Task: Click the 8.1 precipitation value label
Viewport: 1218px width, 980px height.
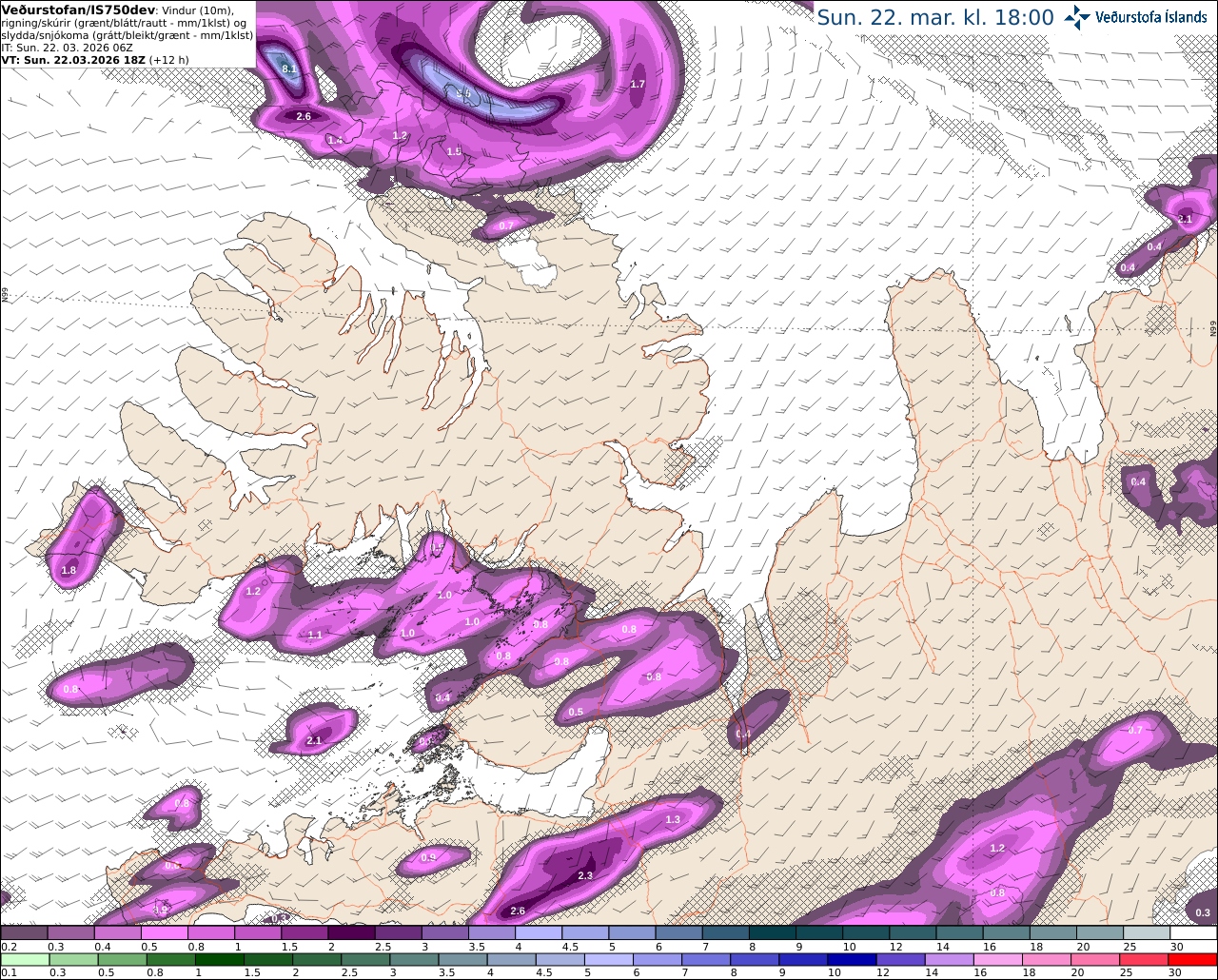Action: pyautogui.click(x=290, y=69)
